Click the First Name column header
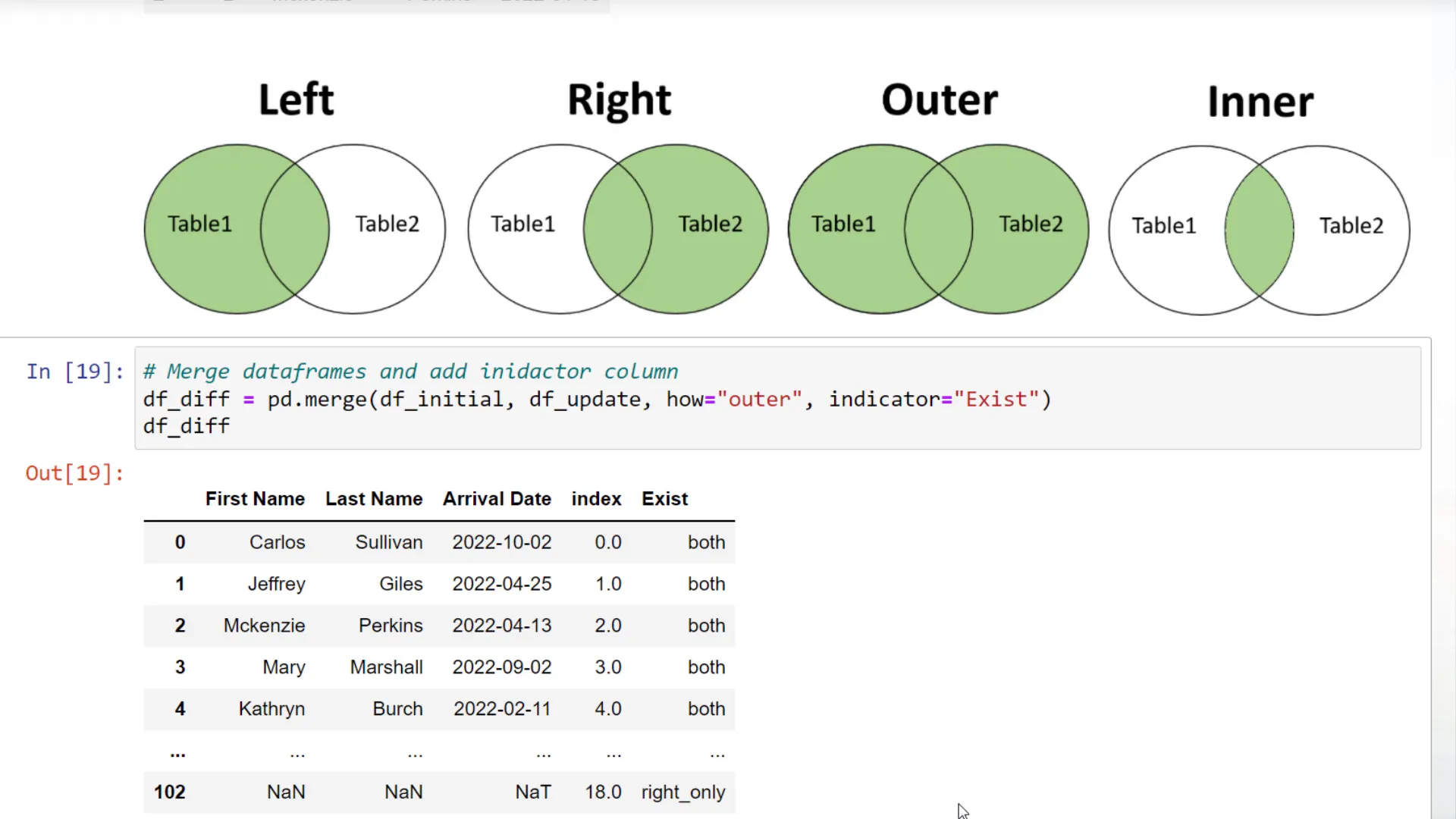Image resolution: width=1456 pixels, height=819 pixels. pyautogui.click(x=255, y=498)
